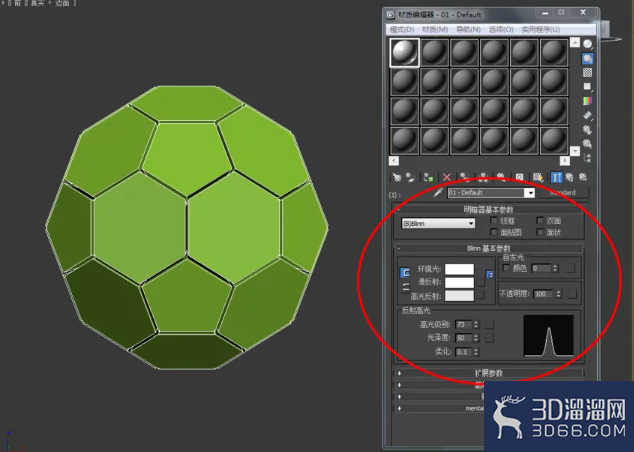Enable the 双面 (2-Sided) checkbox

coord(540,220)
